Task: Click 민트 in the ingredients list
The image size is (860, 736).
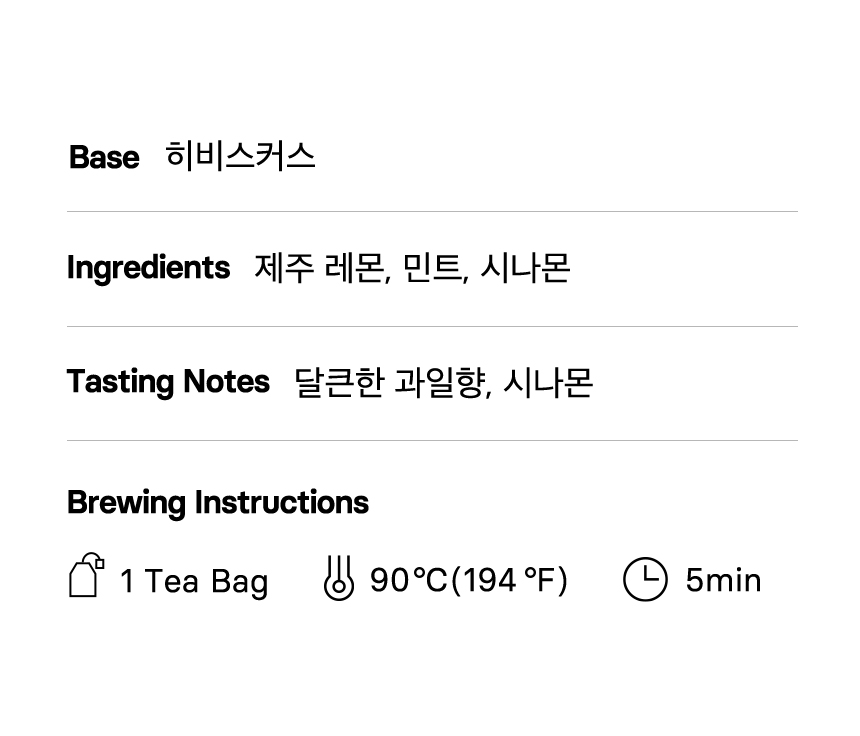Action: 433,268
